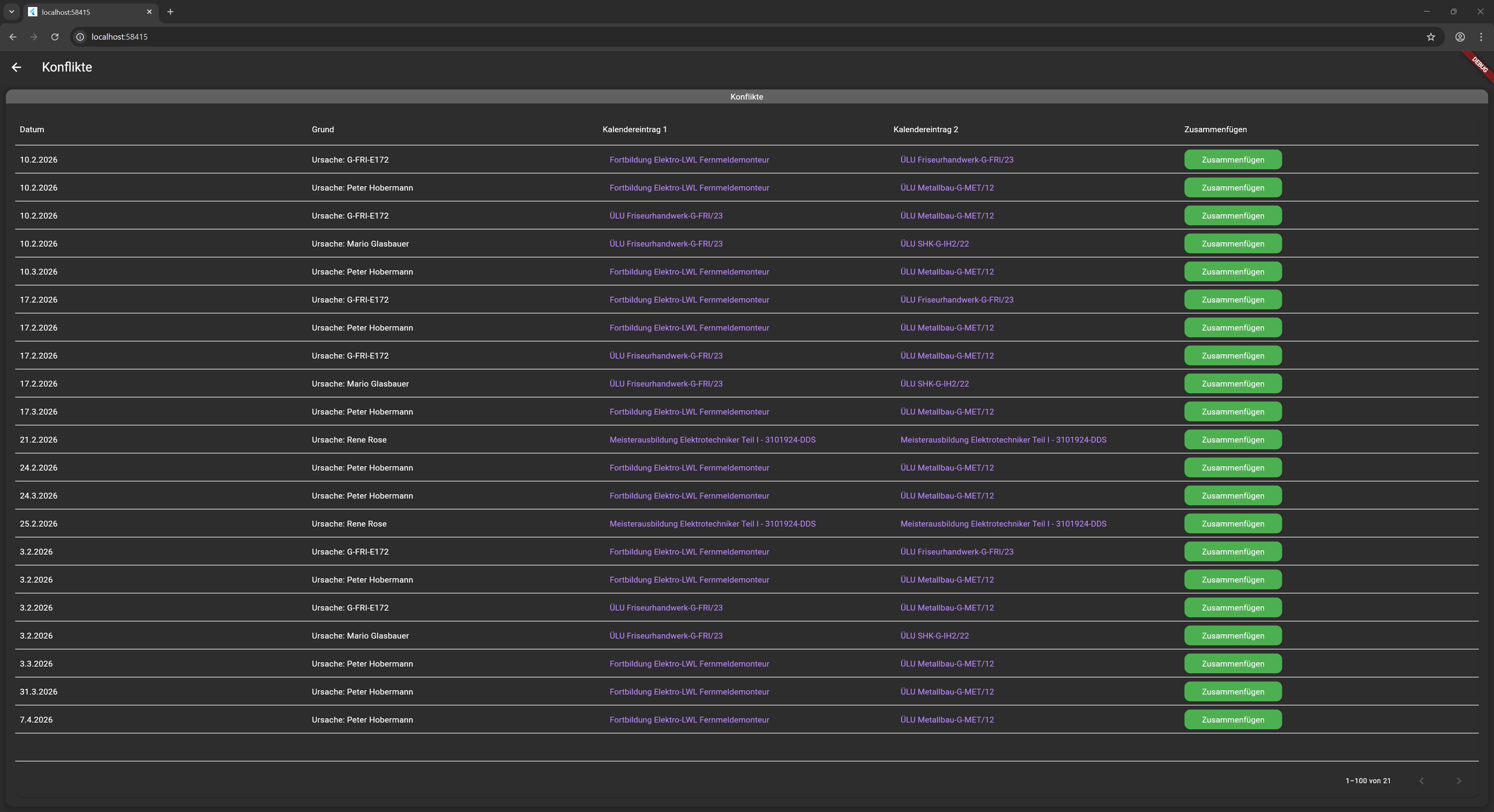Screen dimensions: 1494x812
Task: Open the browser profile icon
Action: pyautogui.click(x=1460, y=37)
